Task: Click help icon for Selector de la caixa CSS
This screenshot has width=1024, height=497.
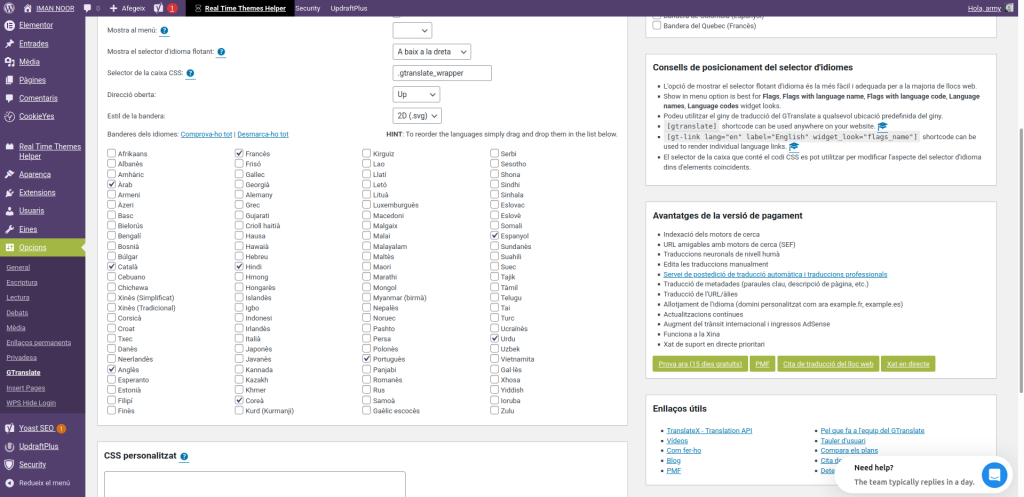Action: [190, 73]
